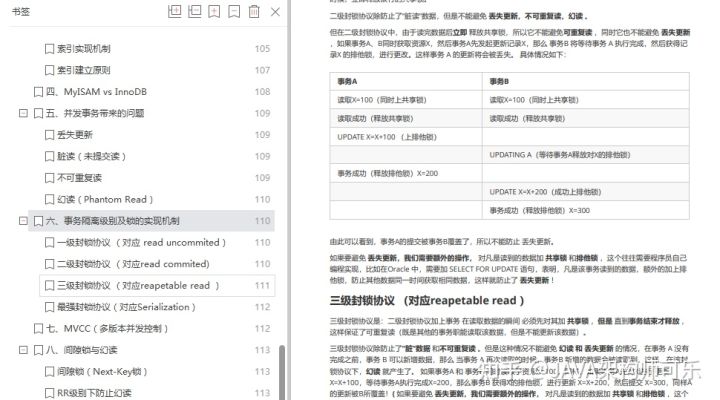The height and width of the screenshot is (400, 720).
Task: Go to 八、间隙锁与幻读 bookmark
Action: point(82,350)
